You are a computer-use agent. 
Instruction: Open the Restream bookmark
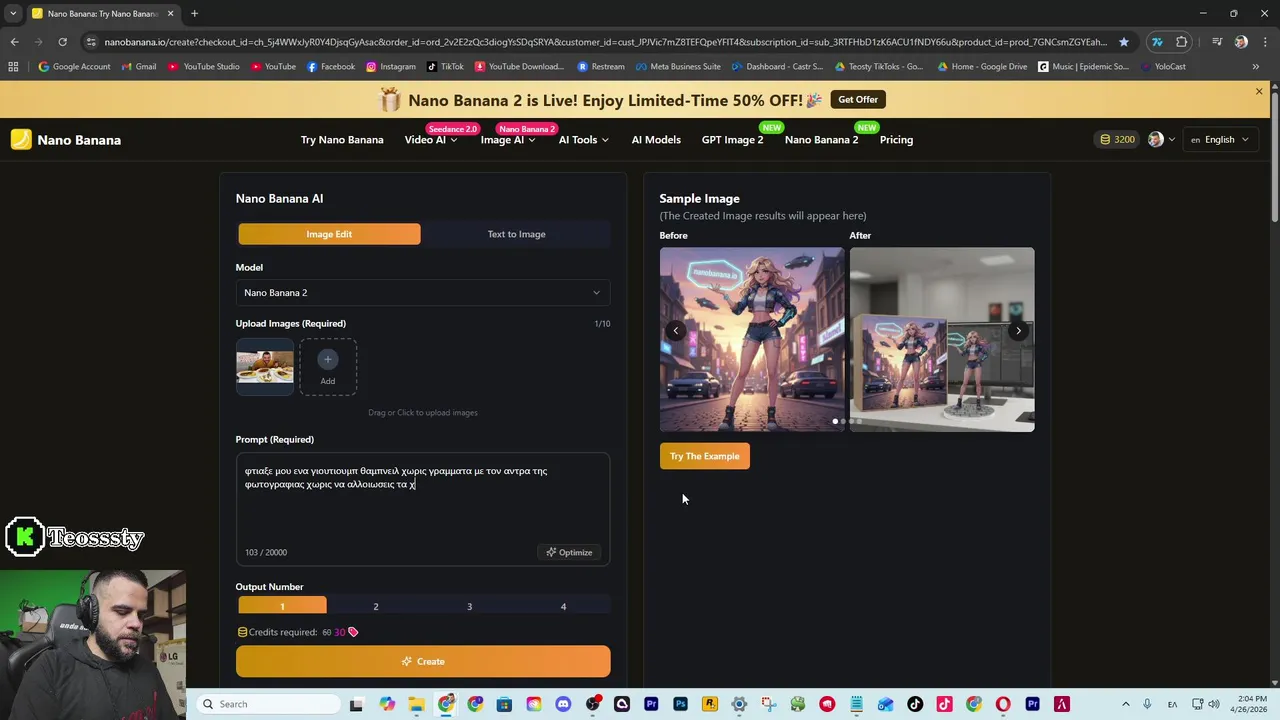coord(601,67)
